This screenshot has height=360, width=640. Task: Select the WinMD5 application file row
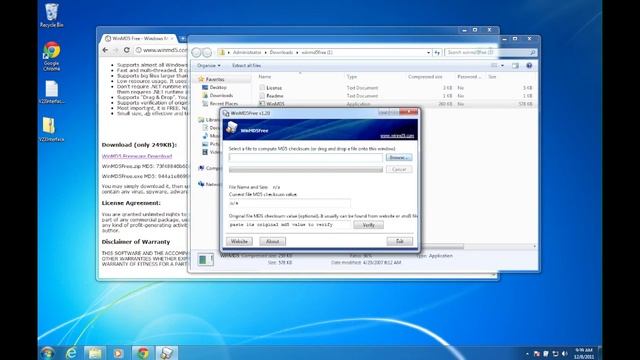click(x=396, y=104)
